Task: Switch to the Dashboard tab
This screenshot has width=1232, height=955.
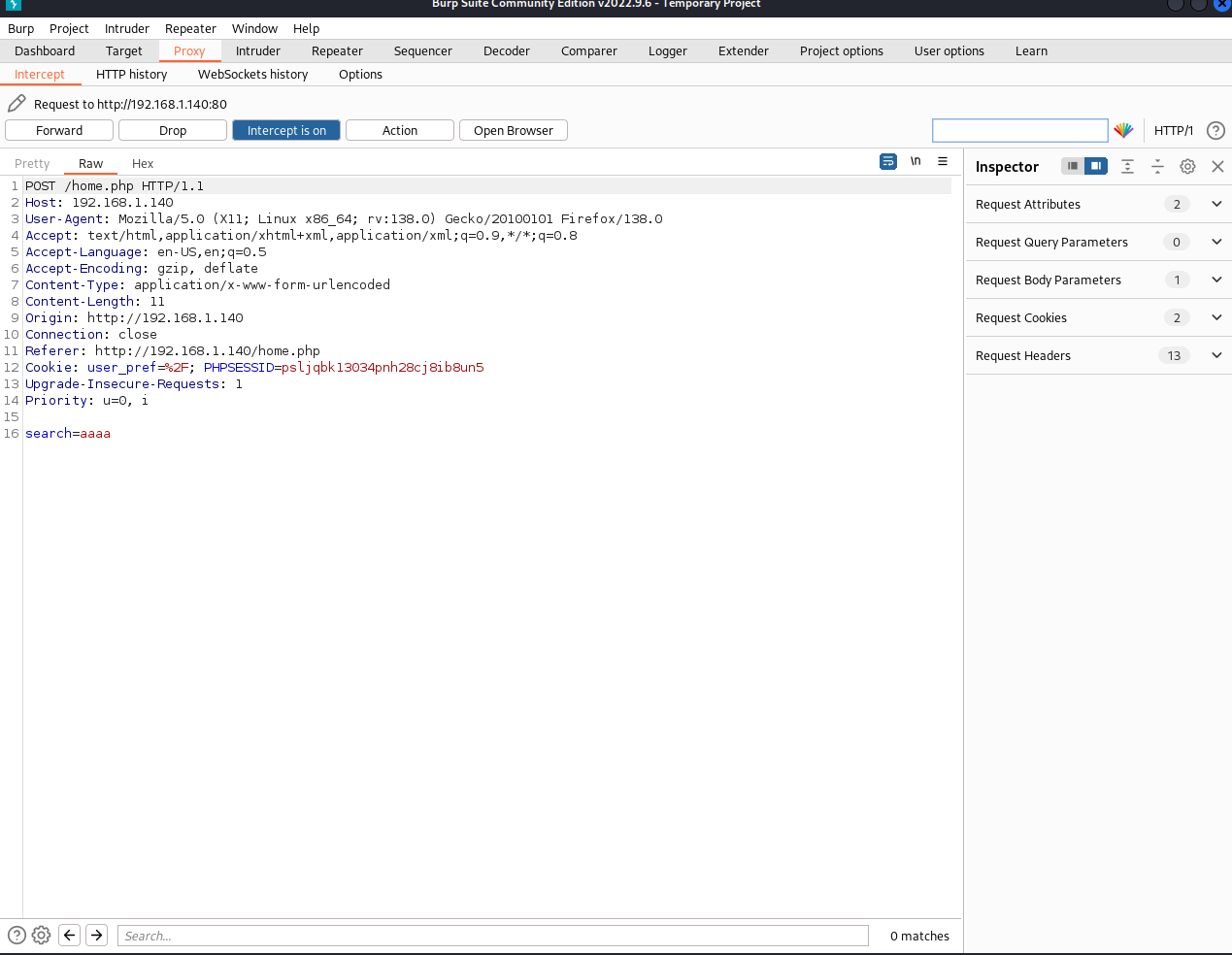Action: 45,50
